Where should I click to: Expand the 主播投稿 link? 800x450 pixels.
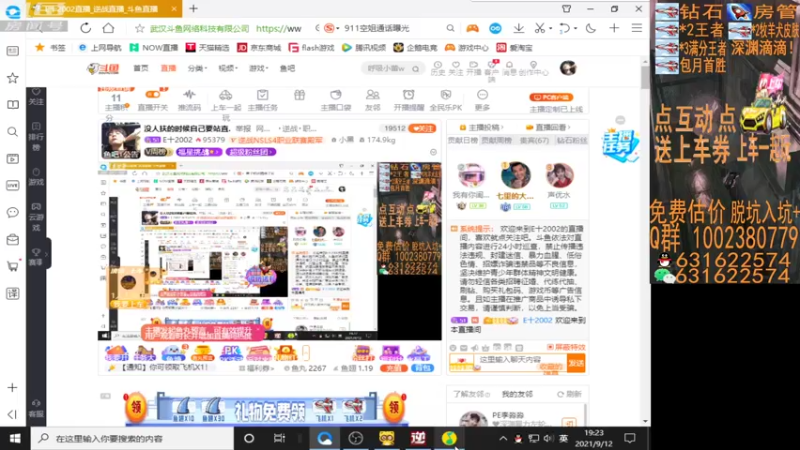pos(481,127)
